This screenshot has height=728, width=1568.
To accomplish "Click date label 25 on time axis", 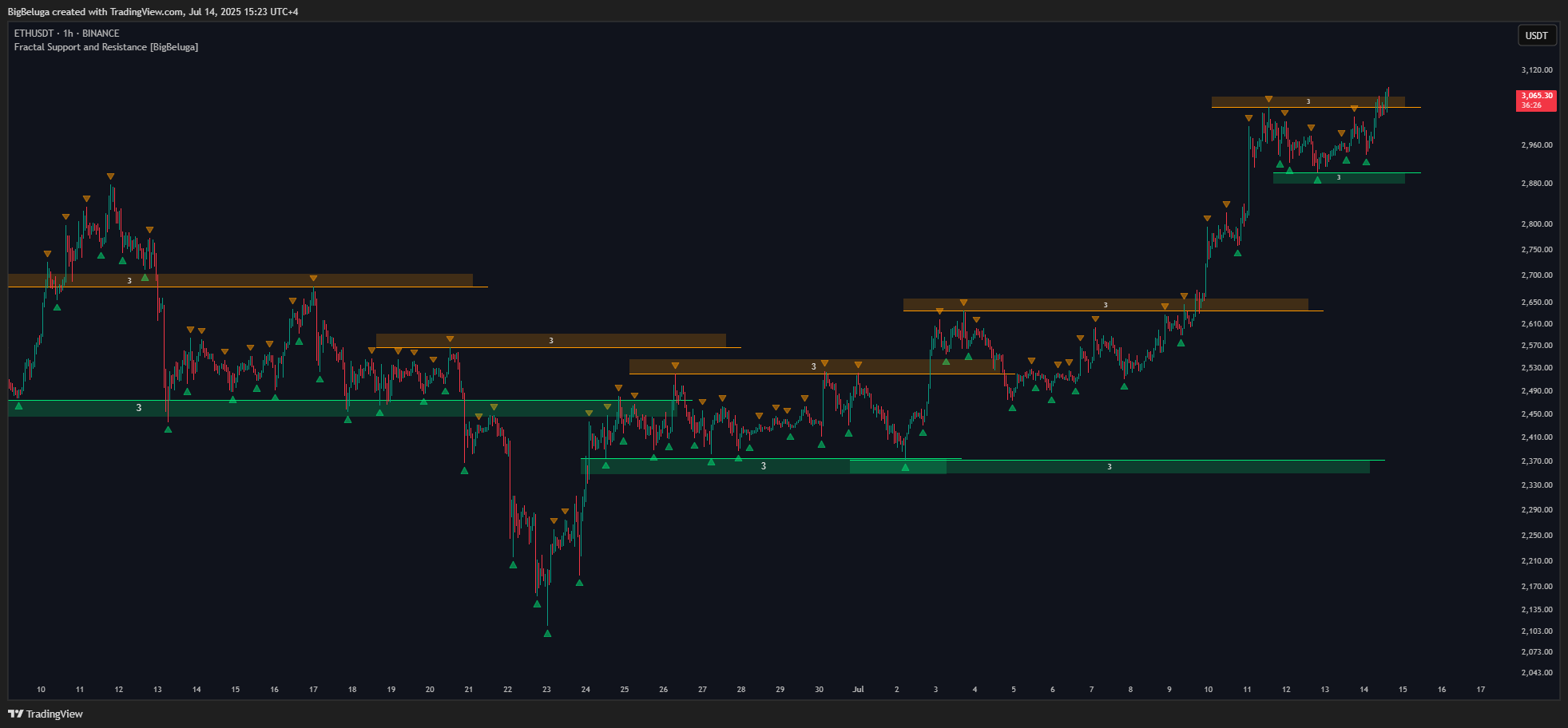I will click(625, 690).
